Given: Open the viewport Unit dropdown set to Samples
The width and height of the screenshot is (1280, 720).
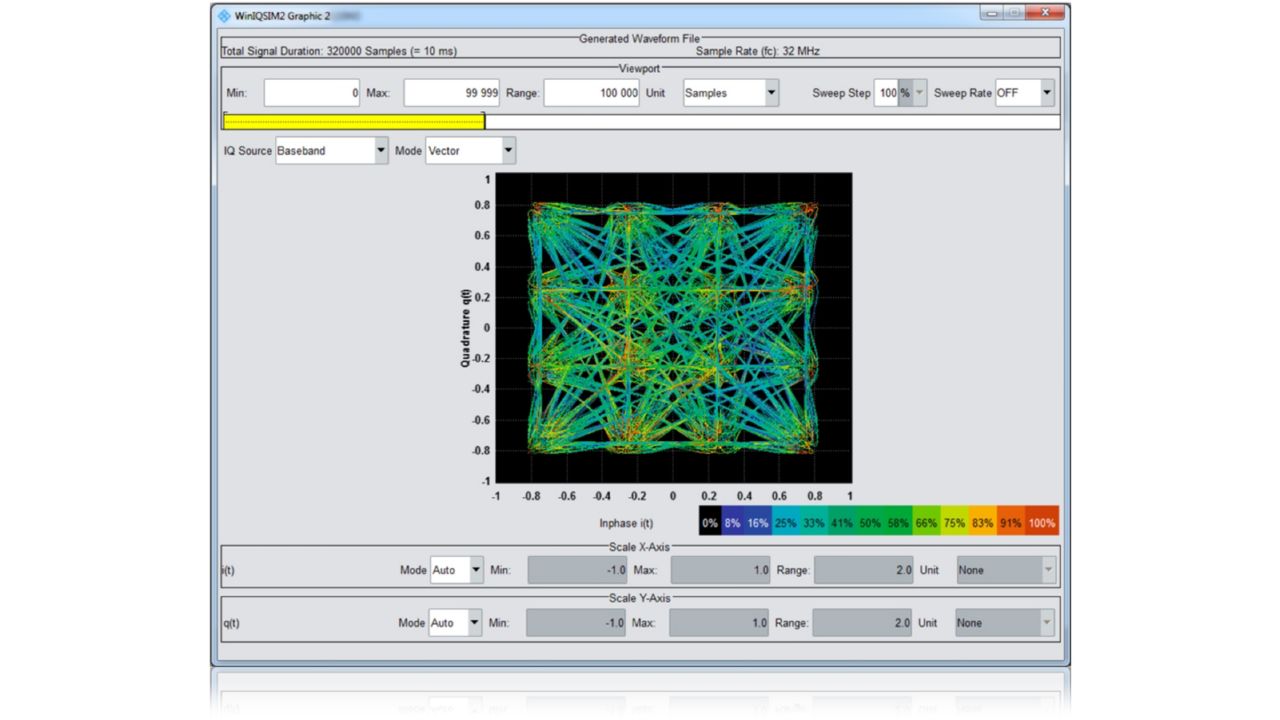Looking at the screenshot, I should coord(731,93).
